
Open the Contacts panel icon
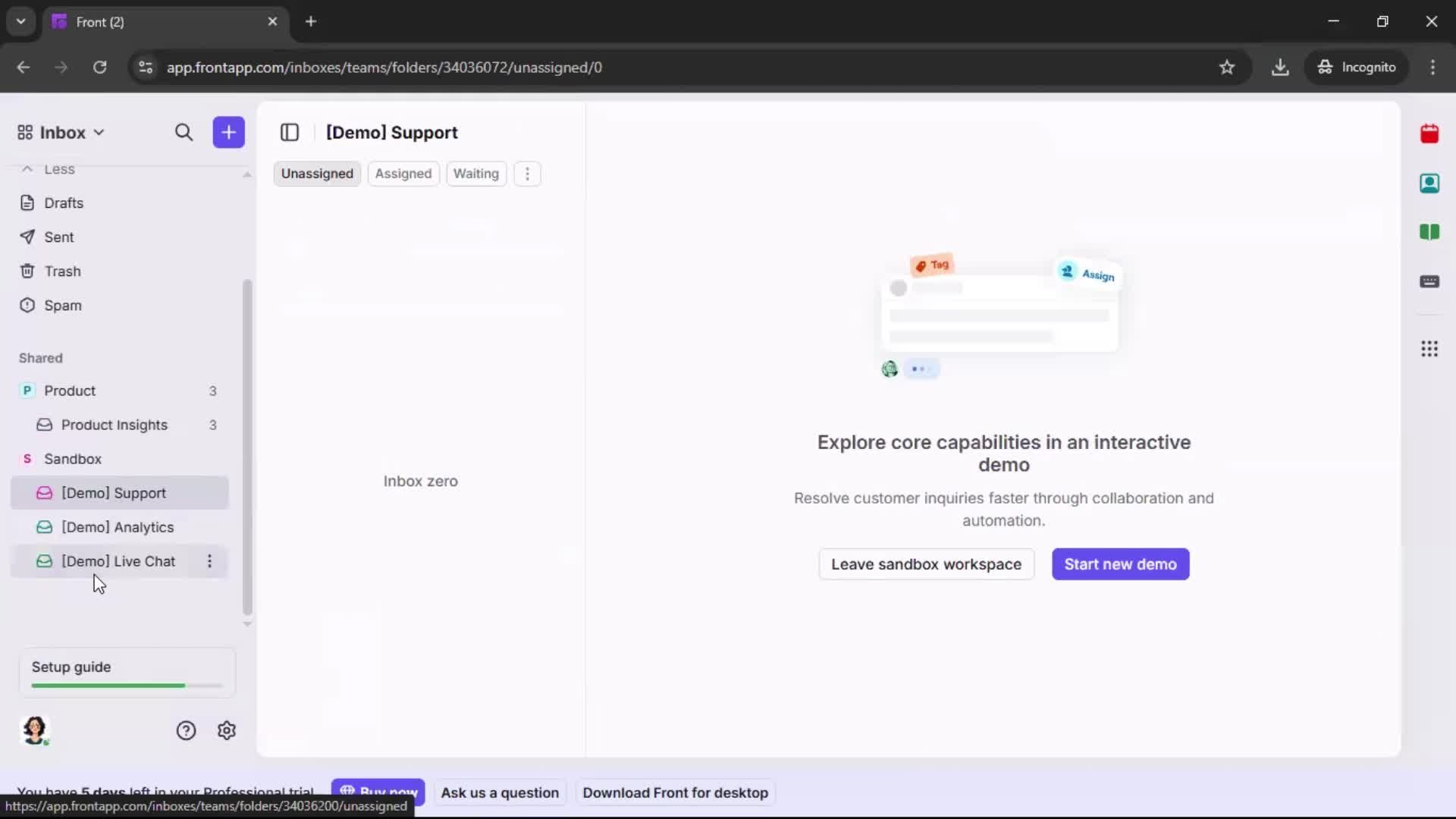coord(1430,184)
